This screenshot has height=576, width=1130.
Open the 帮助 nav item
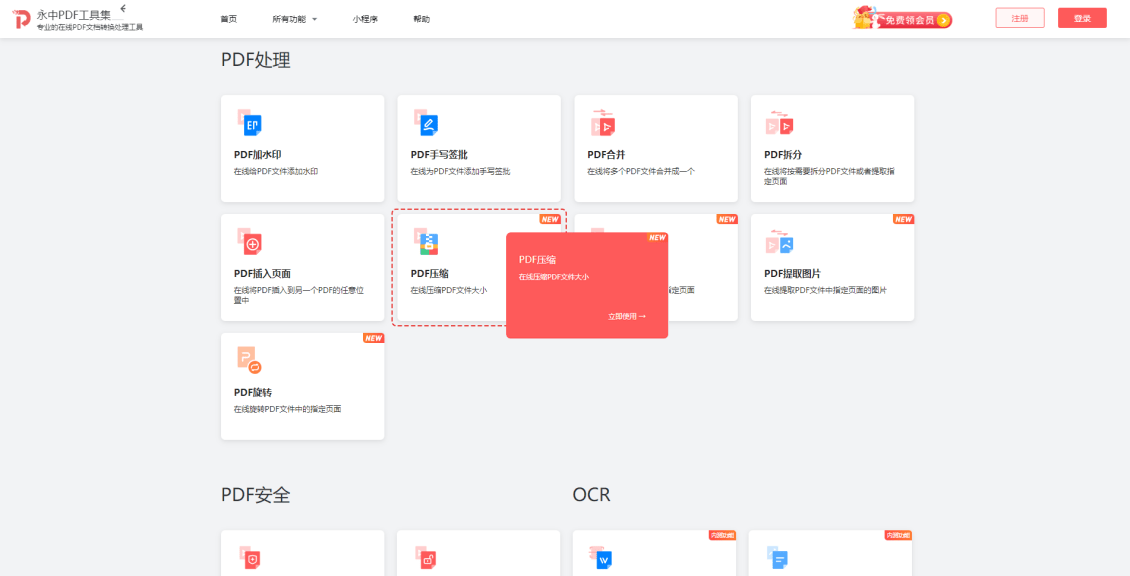[422, 19]
